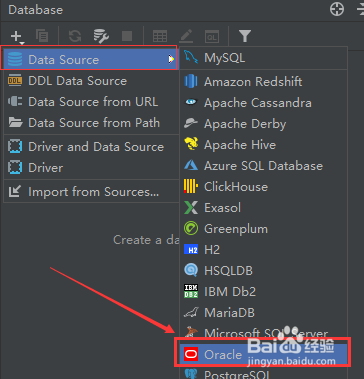Click the table editor toolbar icon
The width and height of the screenshot is (364, 379).
coord(160,36)
